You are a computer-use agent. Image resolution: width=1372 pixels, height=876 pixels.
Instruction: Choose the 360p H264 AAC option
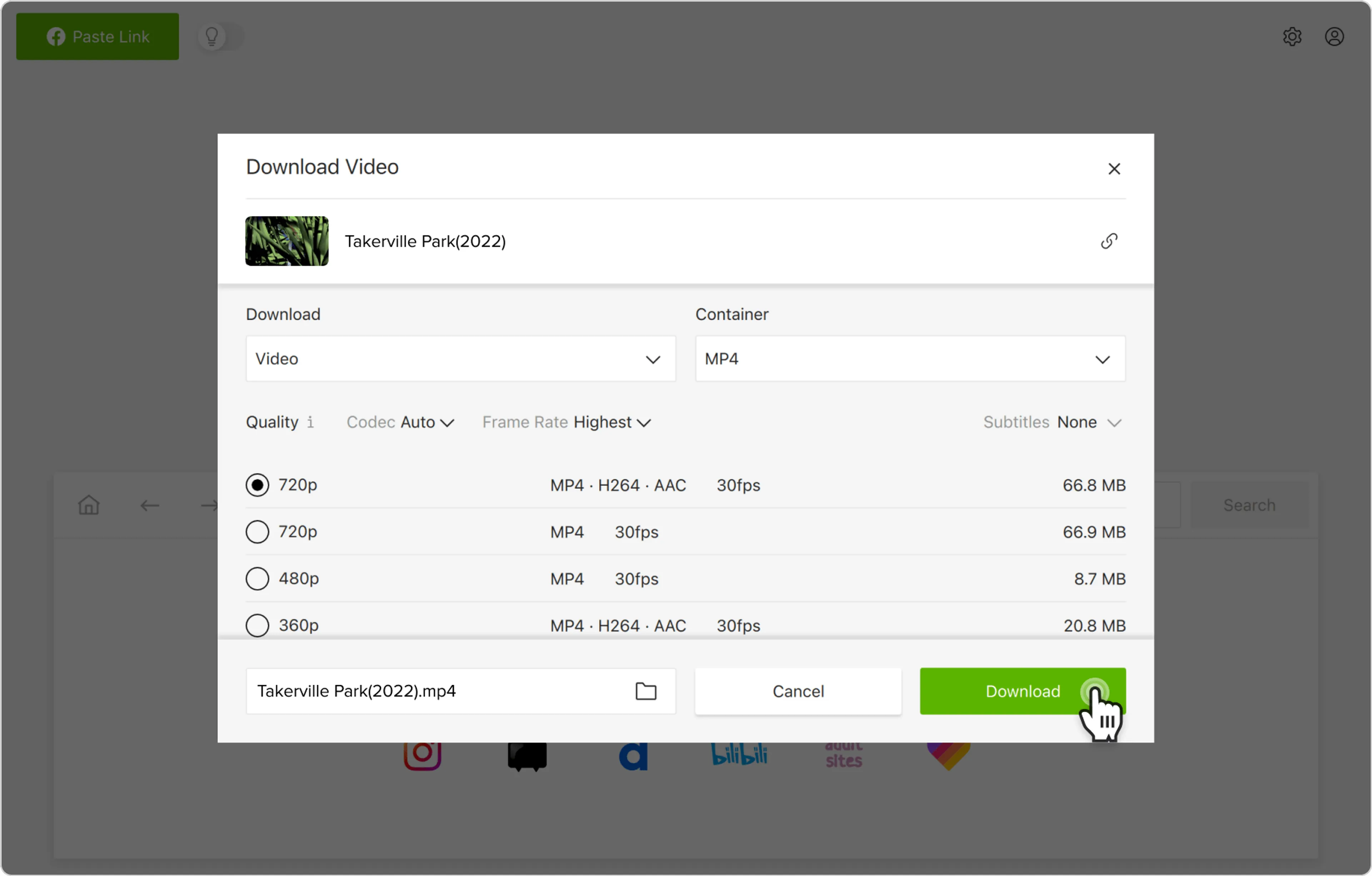coord(258,625)
